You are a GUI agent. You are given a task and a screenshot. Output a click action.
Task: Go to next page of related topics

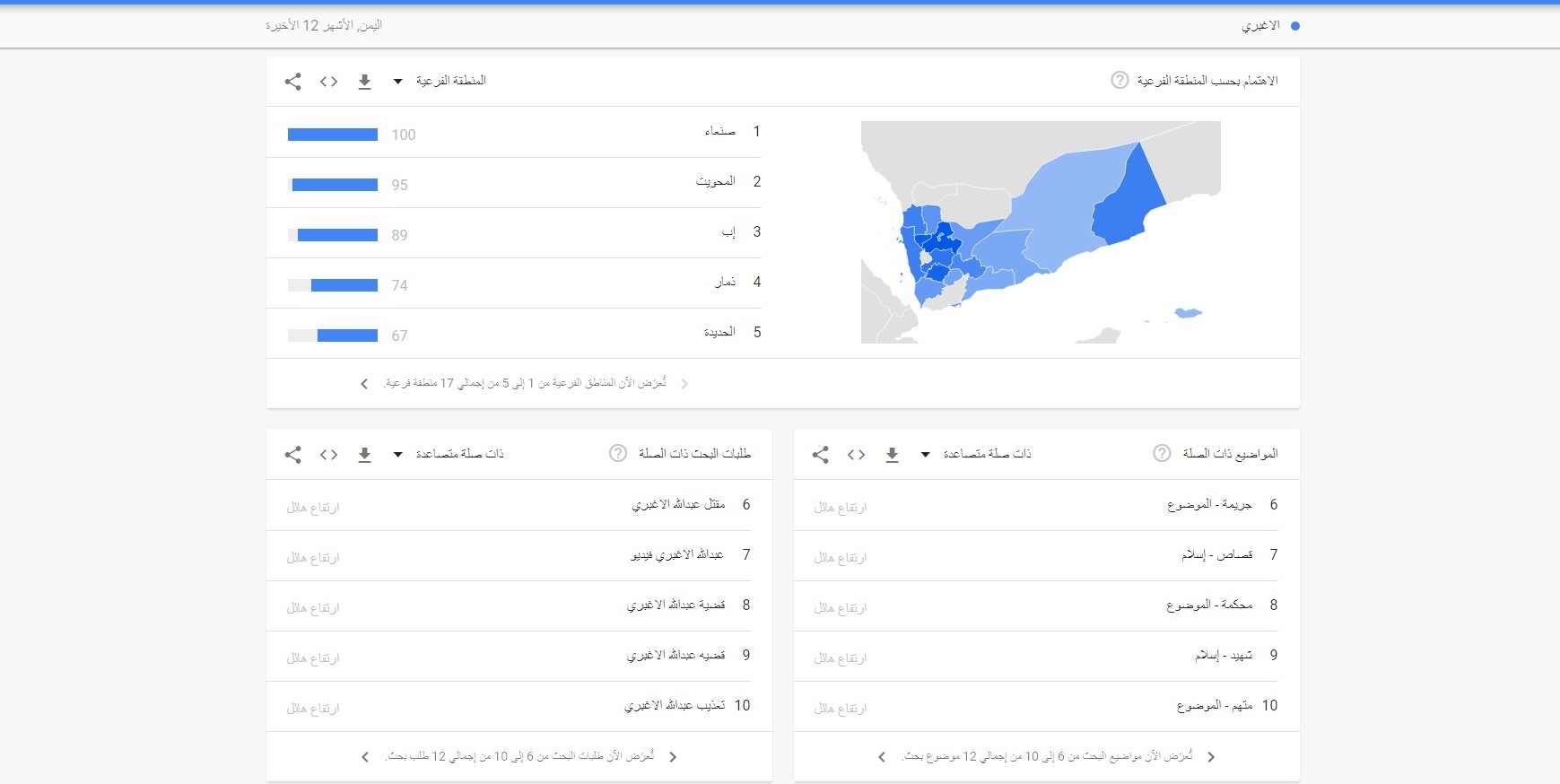[x=881, y=757]
